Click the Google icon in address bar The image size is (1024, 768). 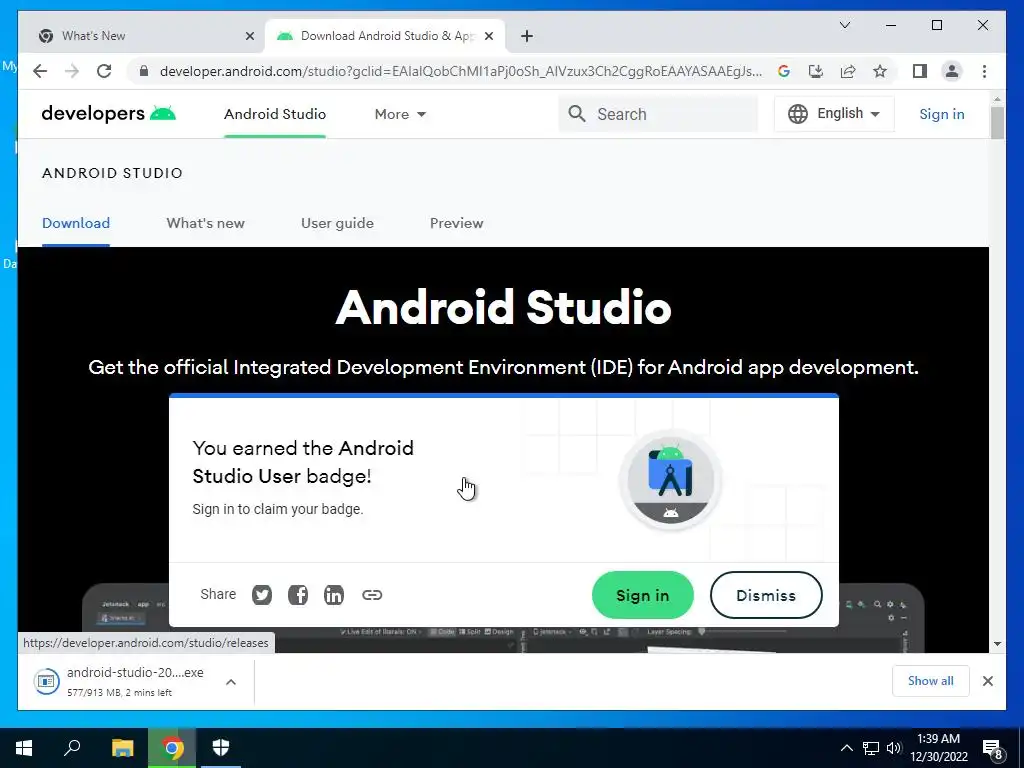pos(784,71)
